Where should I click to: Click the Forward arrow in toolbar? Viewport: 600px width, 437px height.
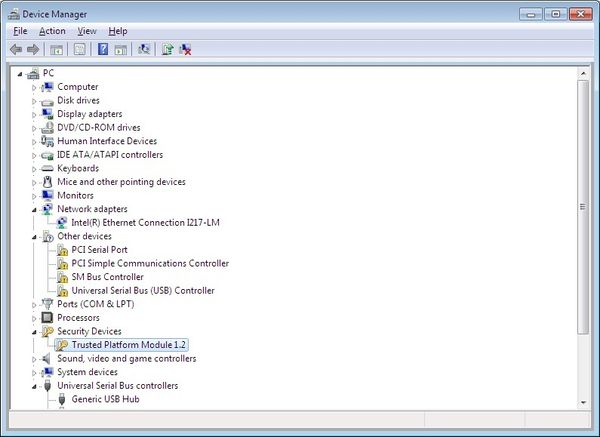pyautogui.click(x=33, y=49)
